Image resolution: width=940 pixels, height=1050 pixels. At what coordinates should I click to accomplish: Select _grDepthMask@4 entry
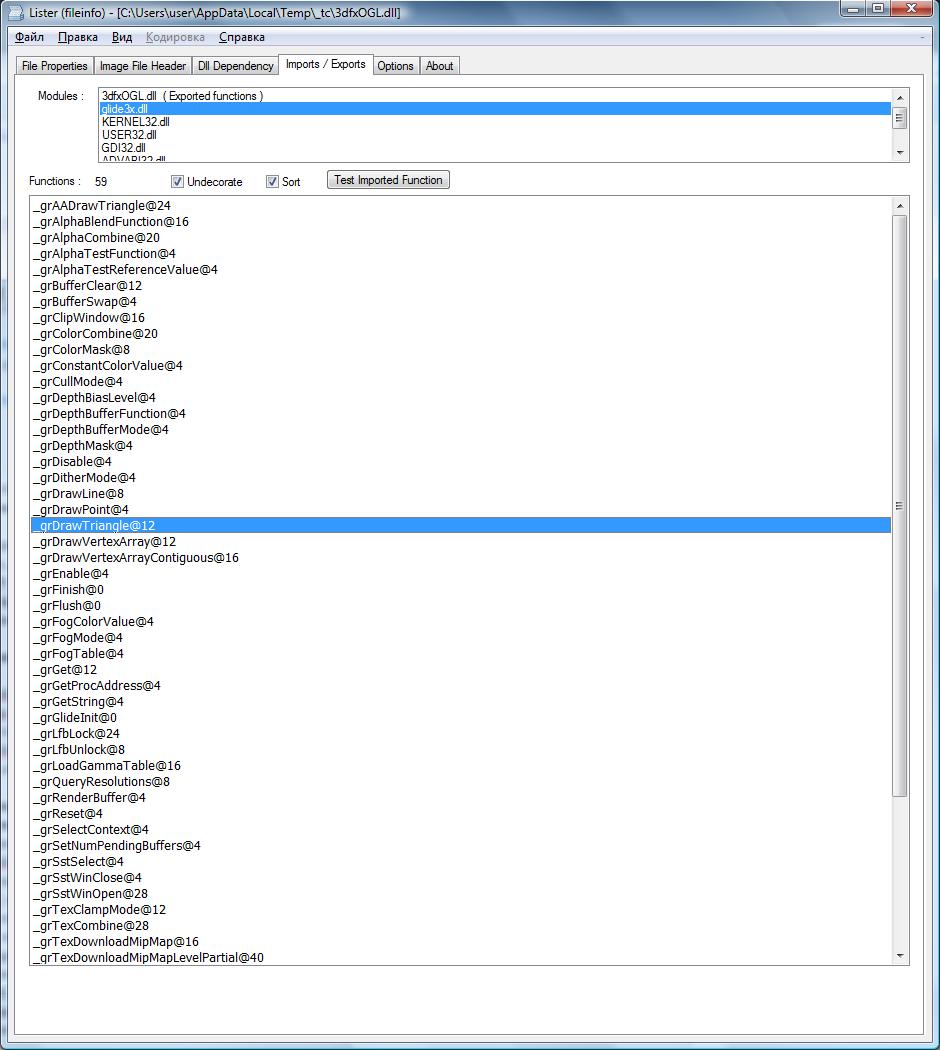point(461,446)
